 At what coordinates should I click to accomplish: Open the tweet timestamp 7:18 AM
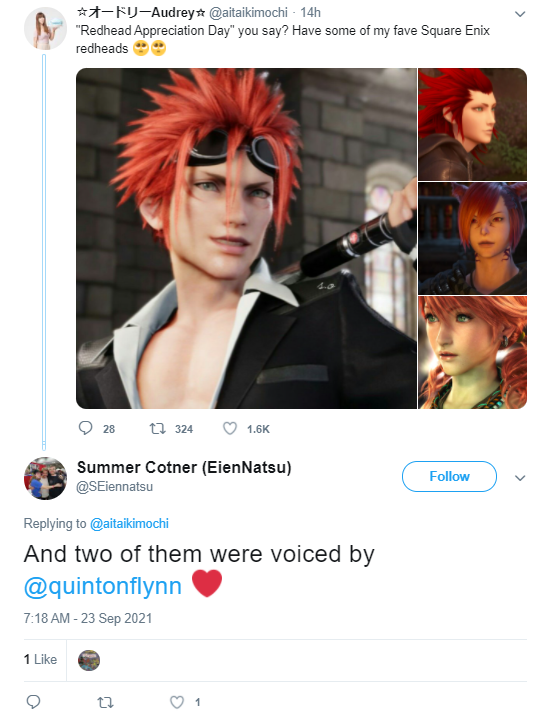point(88,618)
